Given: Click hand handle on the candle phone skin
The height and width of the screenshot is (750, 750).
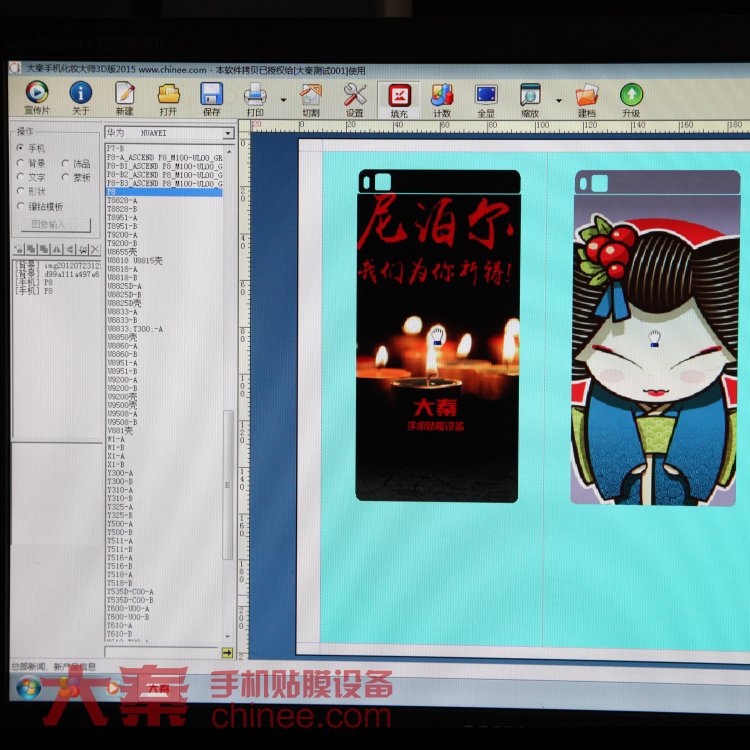Looking at the screenshot, I should pos(437,335).
